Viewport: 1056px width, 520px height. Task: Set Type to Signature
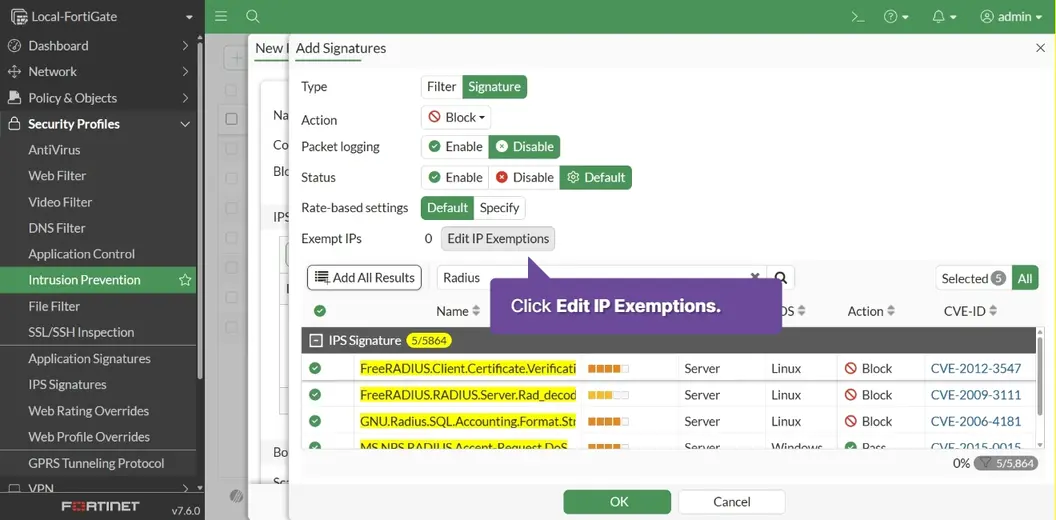(494, 87)
